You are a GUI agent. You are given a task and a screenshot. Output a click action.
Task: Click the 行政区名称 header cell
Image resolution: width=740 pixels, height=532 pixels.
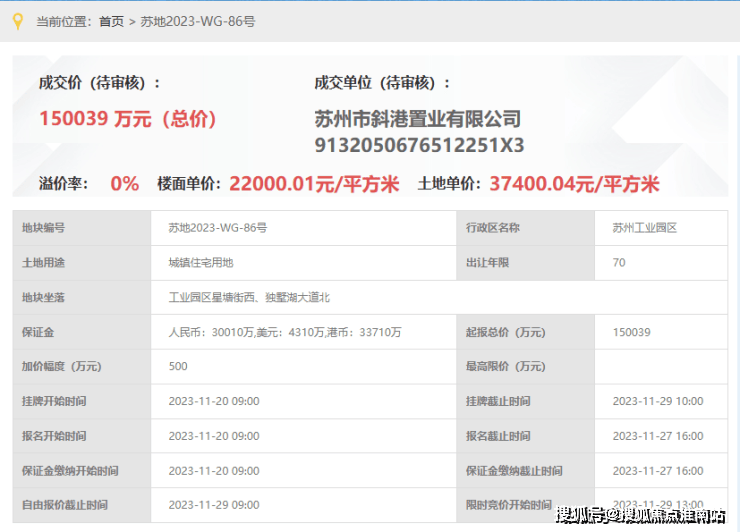(525, 228)
